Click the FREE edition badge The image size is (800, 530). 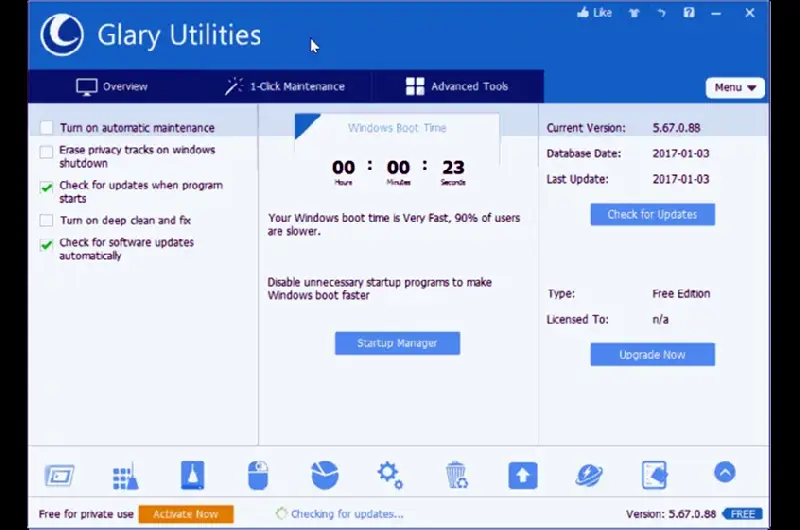coord(742,514)
